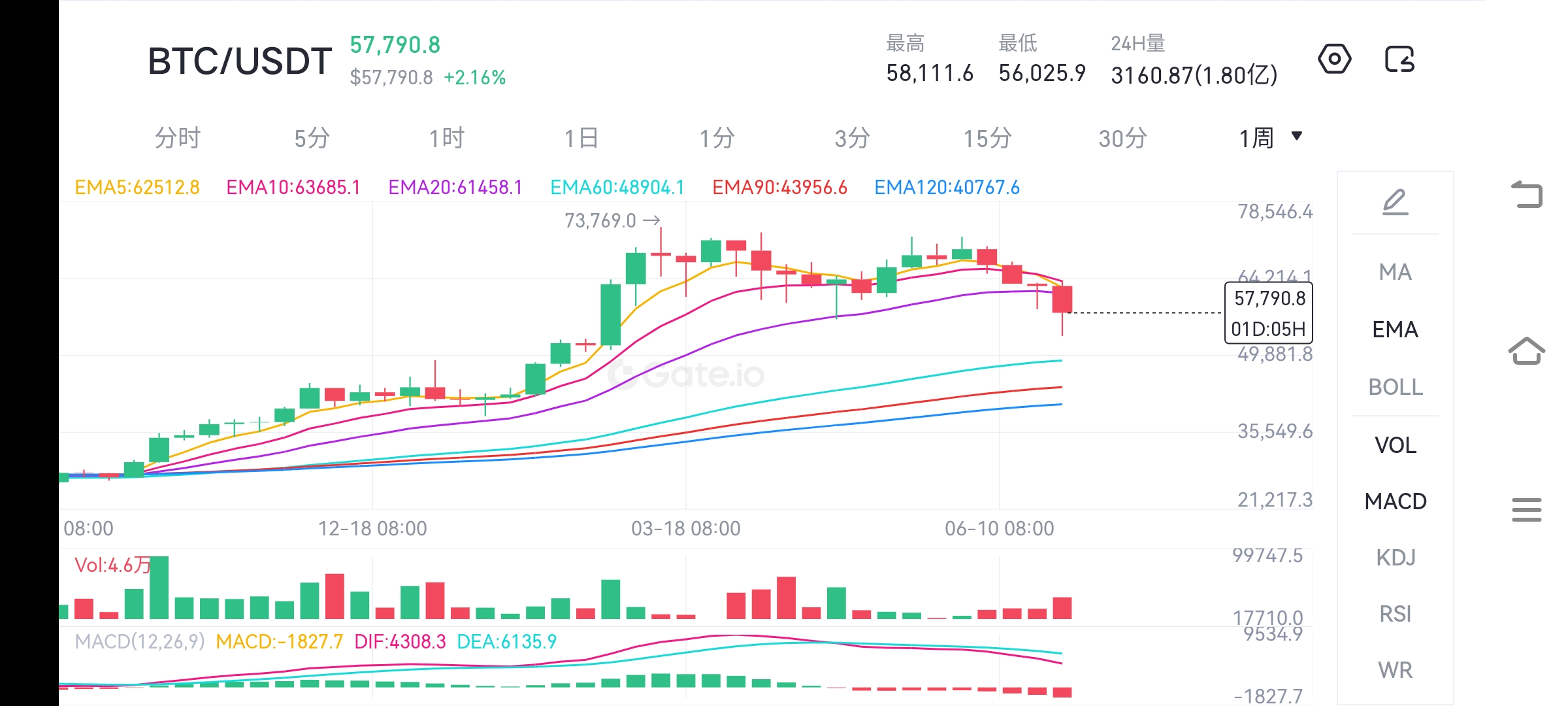Open the 1周 timeframe dropdown arrow
The image size is (1568, 706).
pos(1297,136)
